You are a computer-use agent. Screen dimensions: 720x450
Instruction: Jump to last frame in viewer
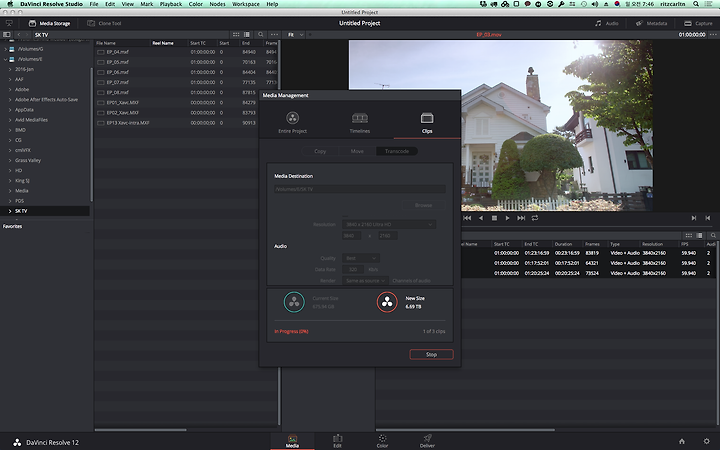[521, 218]
